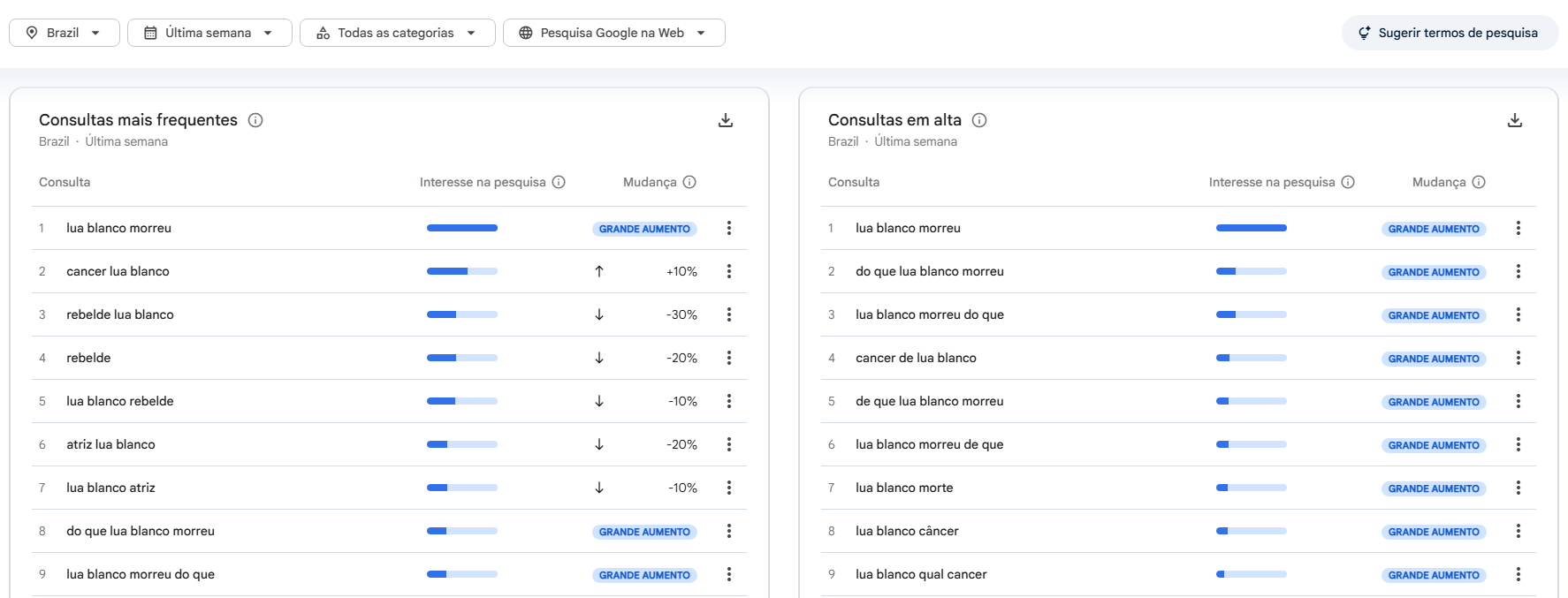
Task: Click GRANDE AUMENTO badge for 'cancer de lua blanco'
Action: point(1434,359)
